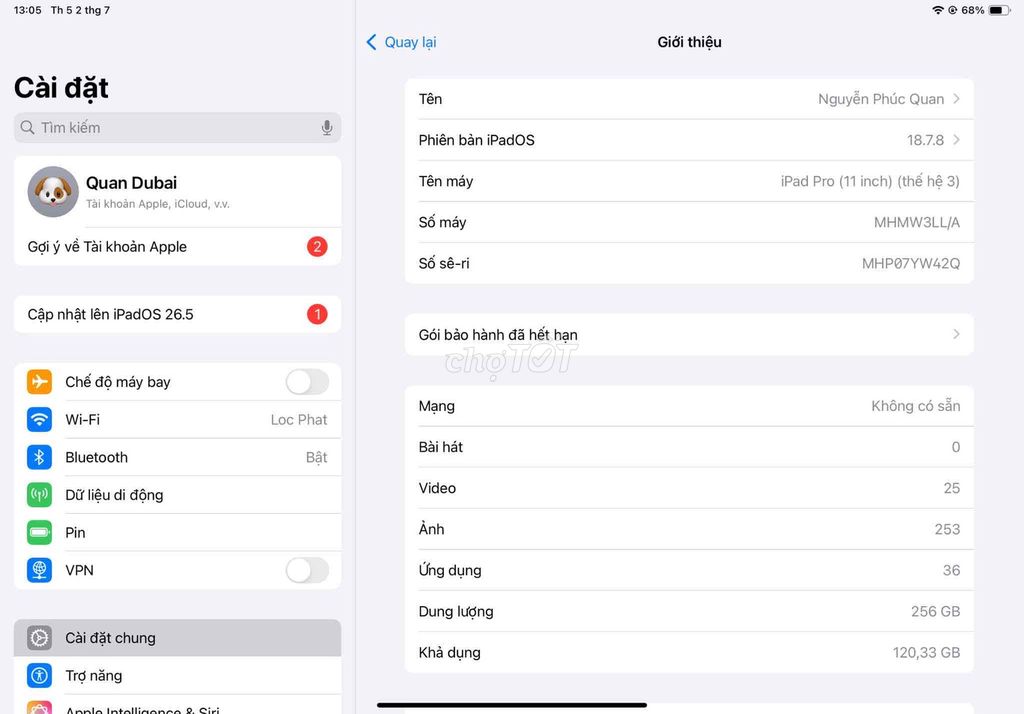Tap the Giới thiệu page title

[x=689, y=42]
